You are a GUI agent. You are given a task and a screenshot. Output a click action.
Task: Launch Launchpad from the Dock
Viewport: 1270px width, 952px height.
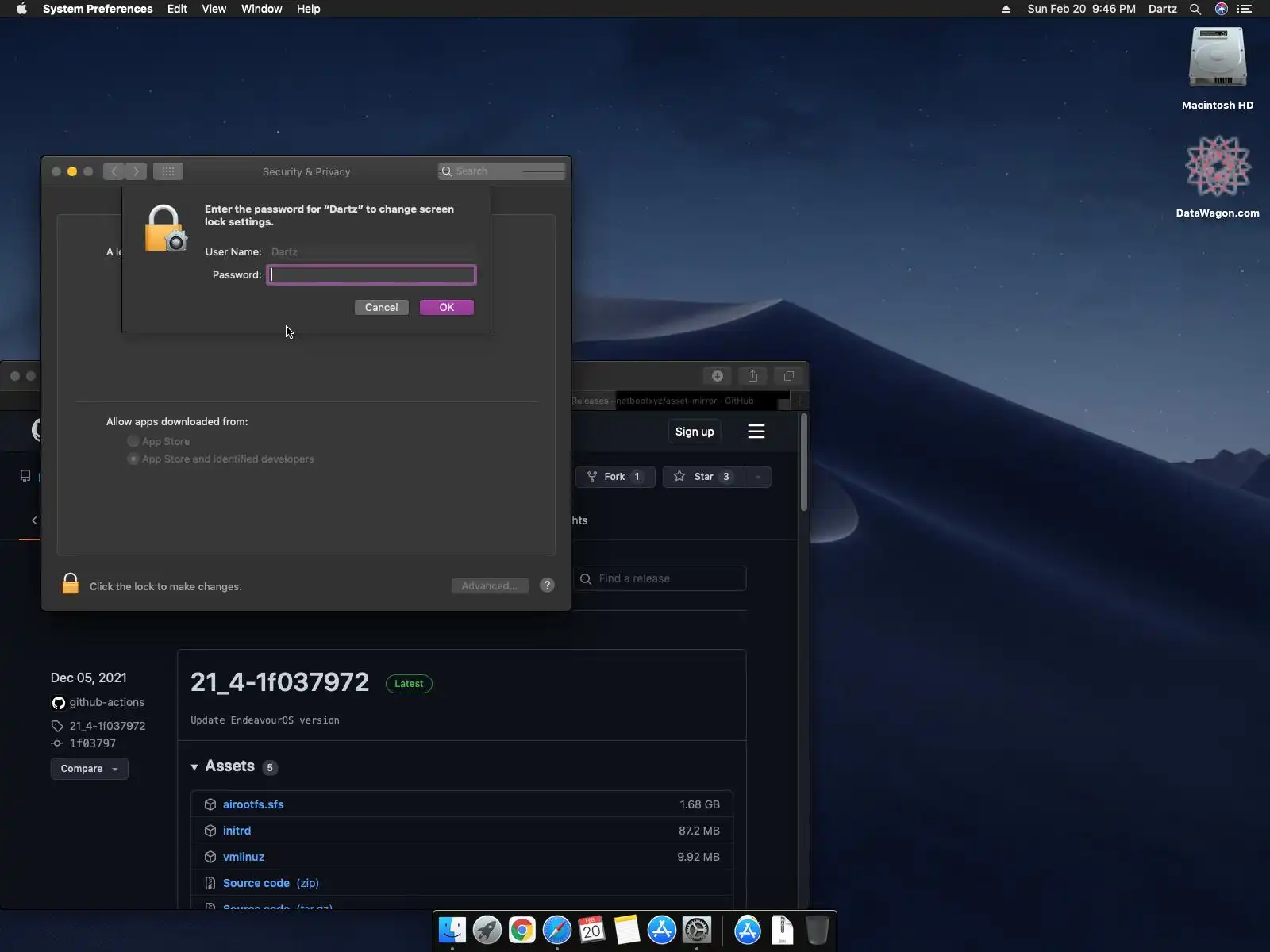487,930
